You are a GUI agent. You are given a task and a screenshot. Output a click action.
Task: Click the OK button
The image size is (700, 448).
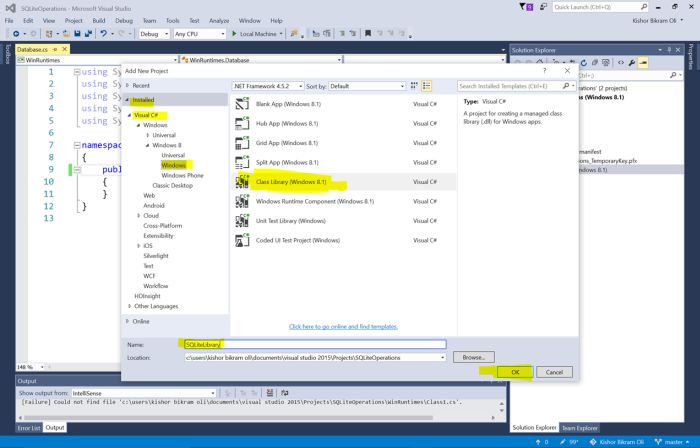tap(515, 372)
